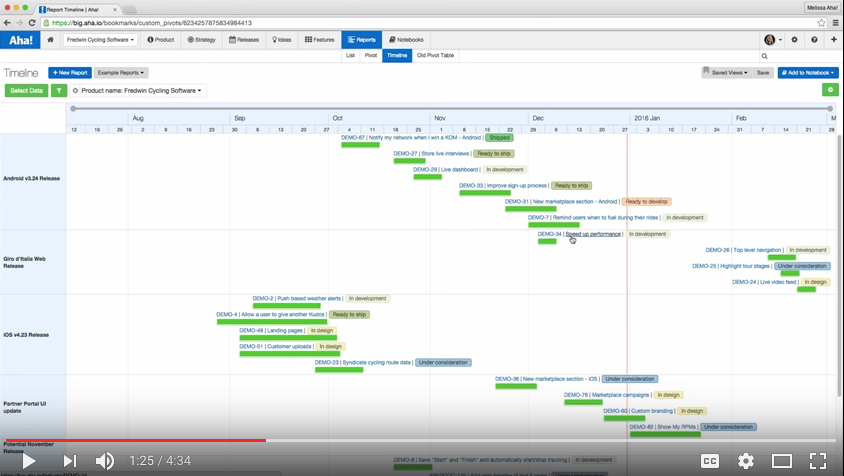Click the Android v3.24 Release row label

(x=32, y=178)
